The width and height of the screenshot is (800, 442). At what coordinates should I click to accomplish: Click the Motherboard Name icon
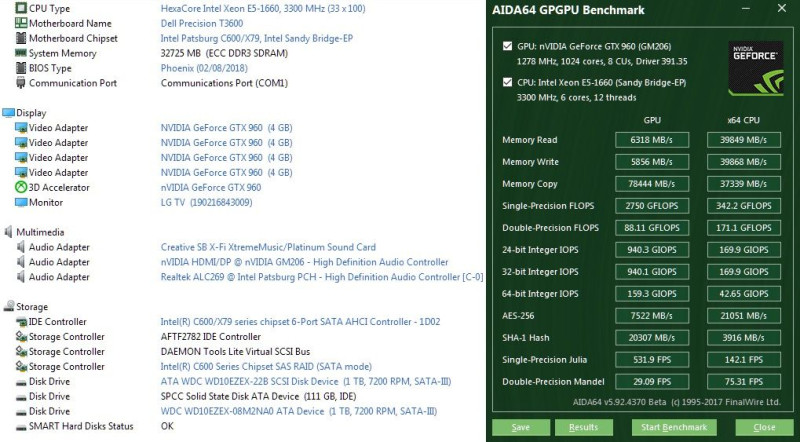21,23
